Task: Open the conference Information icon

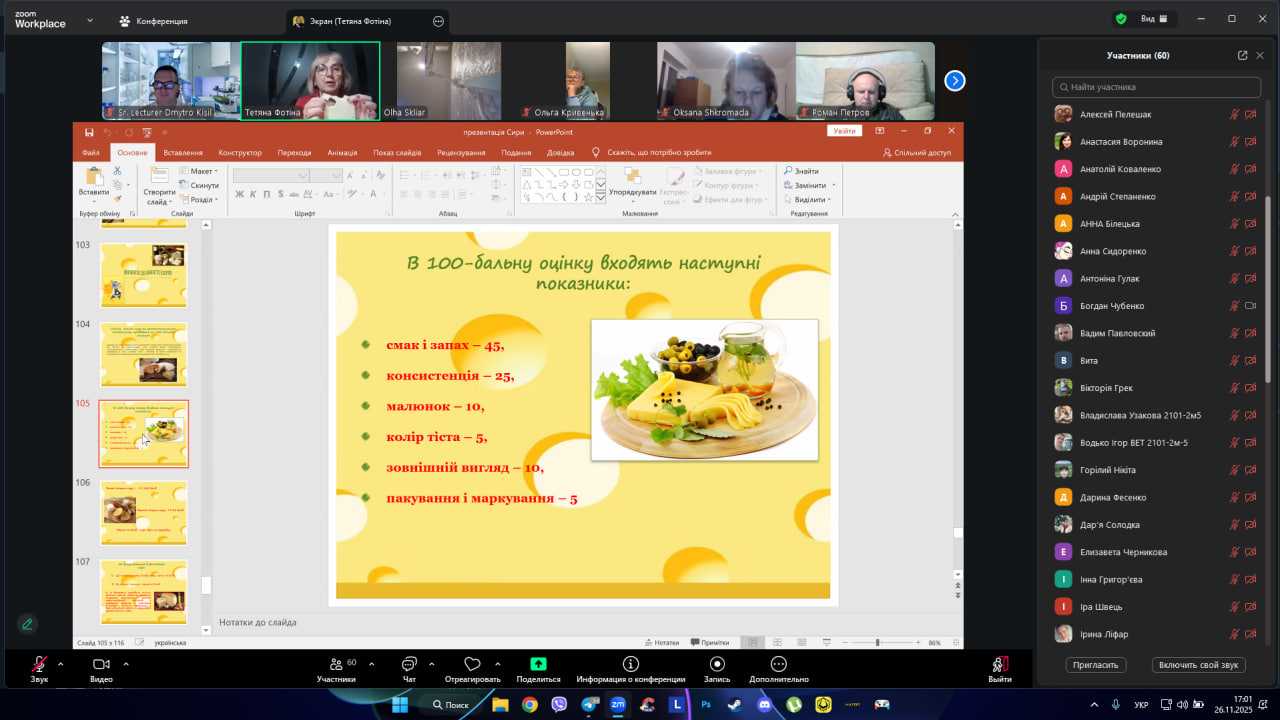Action: (x=630, y=664)
